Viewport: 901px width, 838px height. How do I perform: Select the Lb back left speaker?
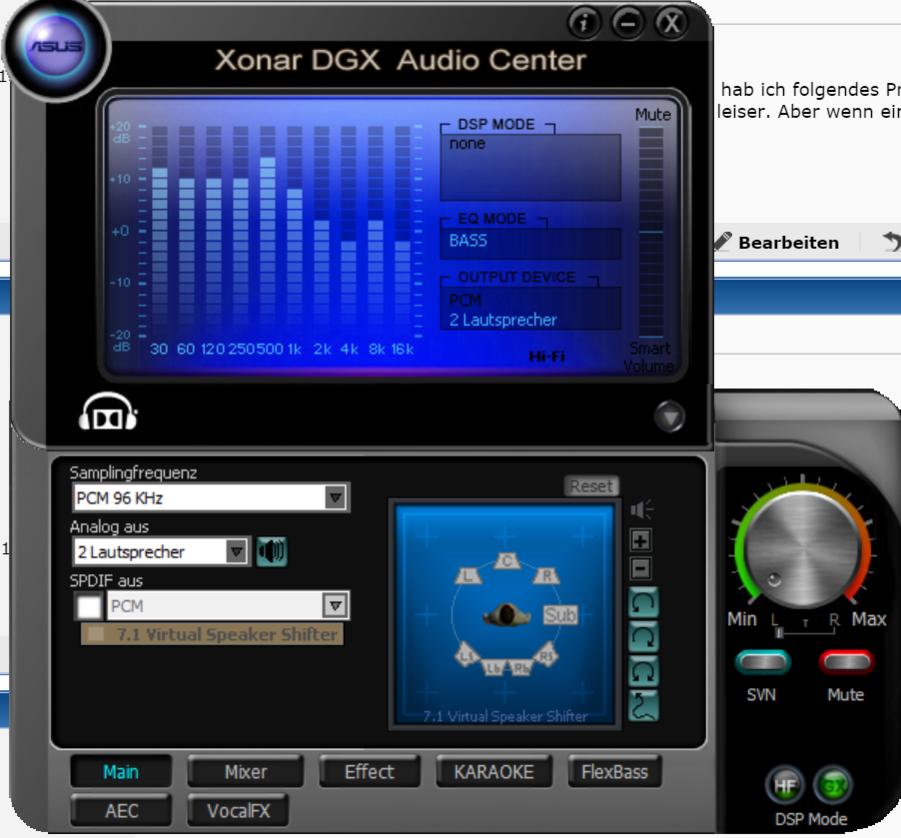point(493,668)
